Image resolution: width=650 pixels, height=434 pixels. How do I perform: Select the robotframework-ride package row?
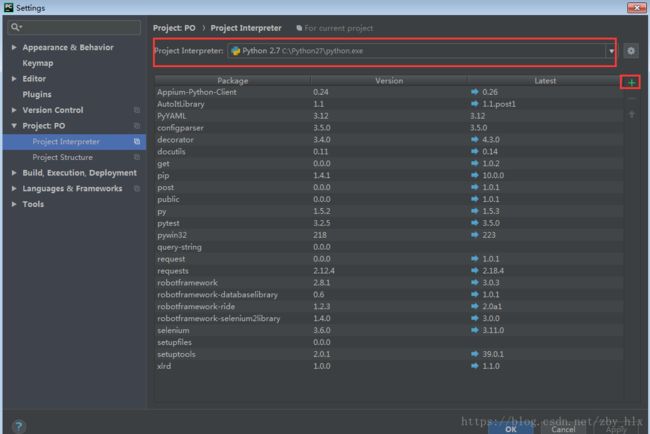click(389, 306)
